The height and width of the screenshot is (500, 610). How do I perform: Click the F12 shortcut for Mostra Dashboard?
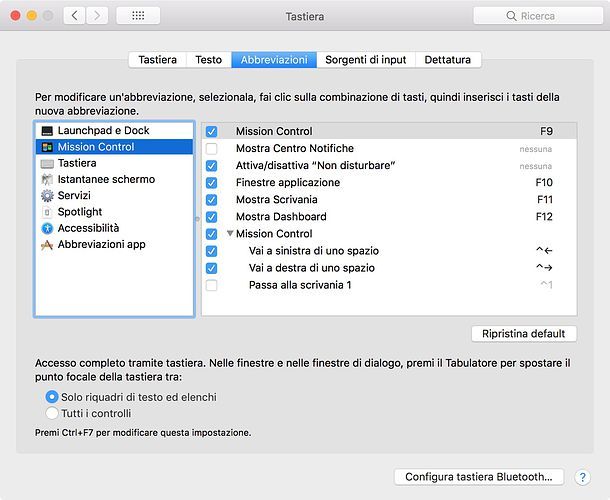[544, 217]
